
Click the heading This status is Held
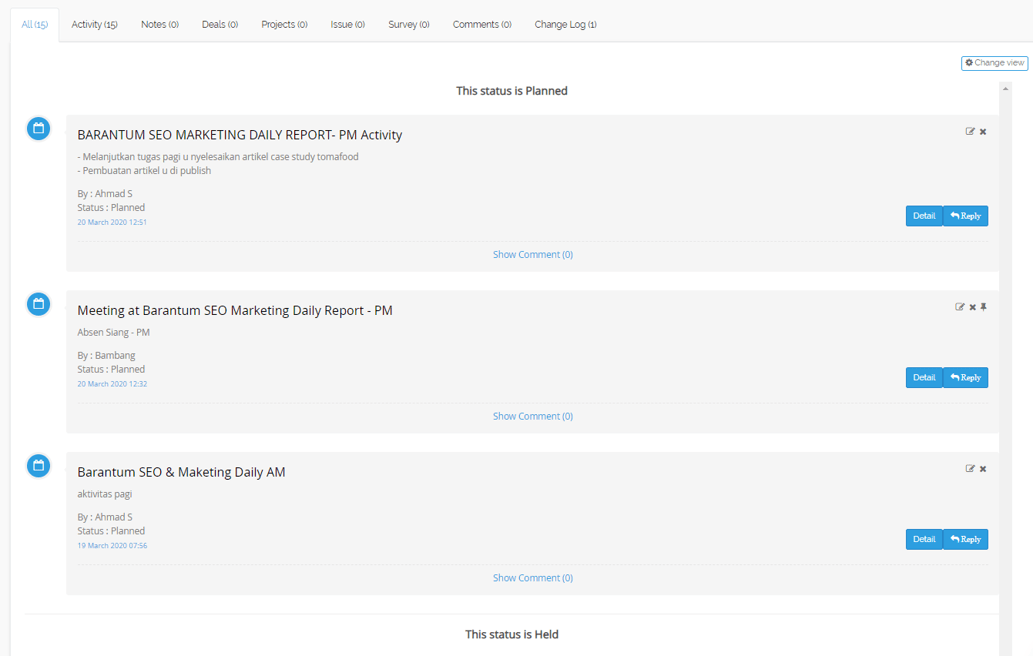click(x=512, y=634)
